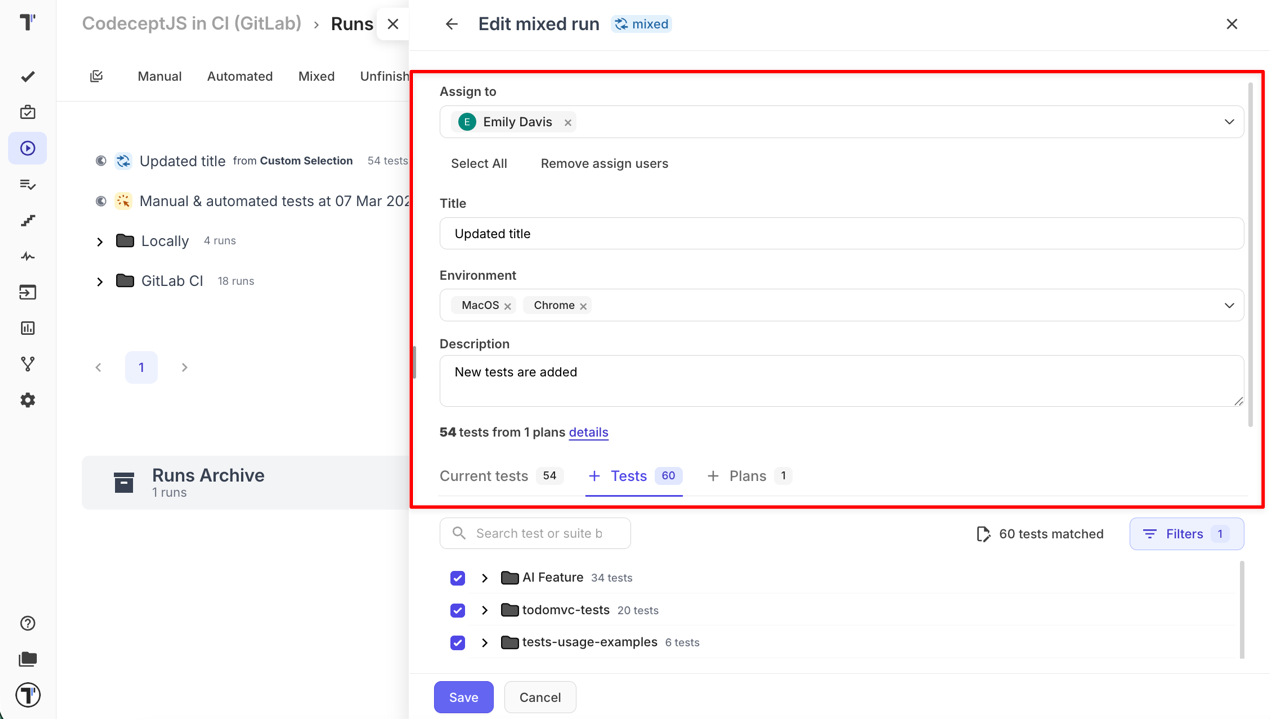This screenshot has height=719, width=1280.
Task: Click the Search test or suite field
Action: pyautogui.click(x=540, y=533)
